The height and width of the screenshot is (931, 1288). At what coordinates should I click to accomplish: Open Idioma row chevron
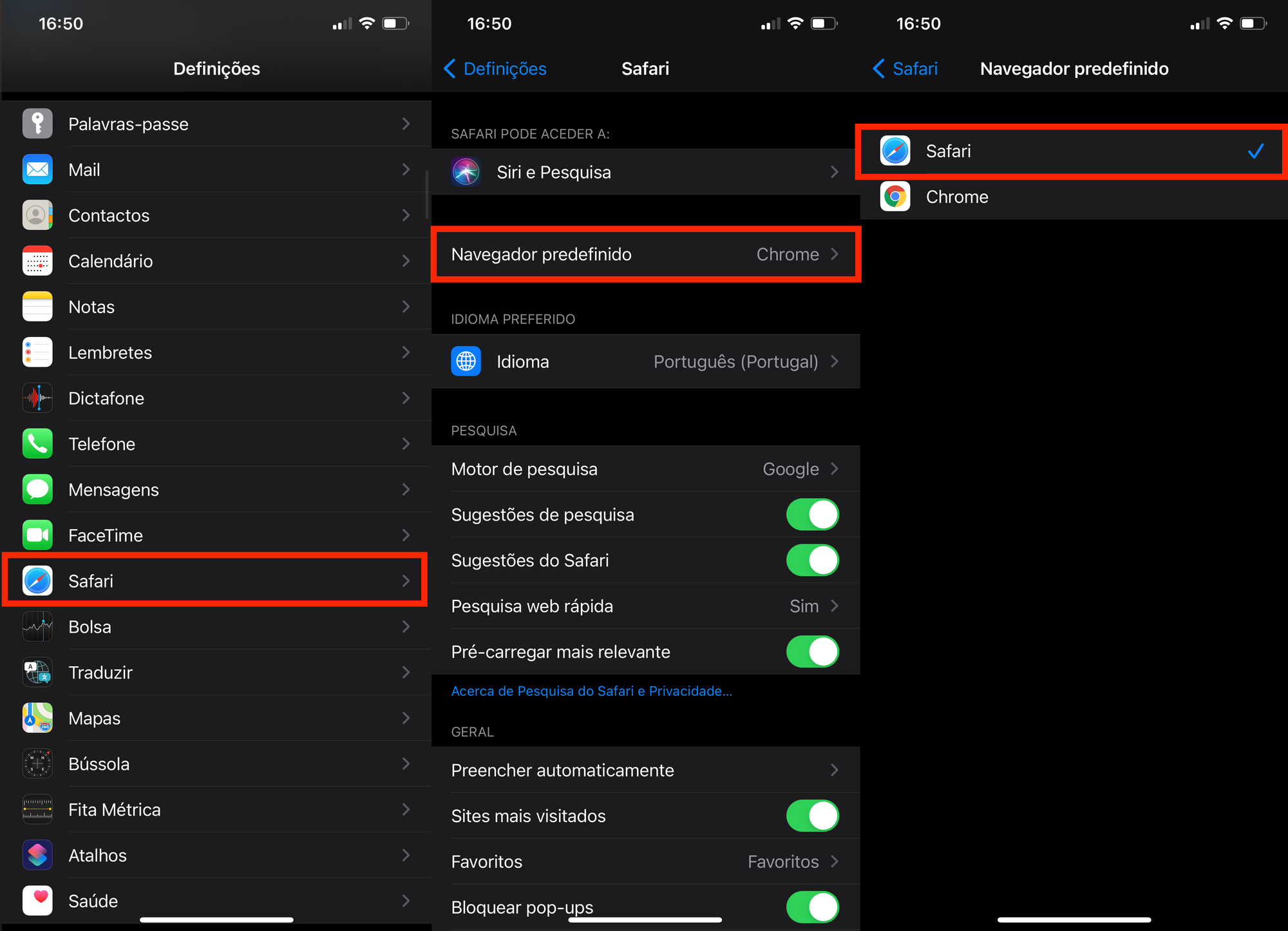point(835,361)
